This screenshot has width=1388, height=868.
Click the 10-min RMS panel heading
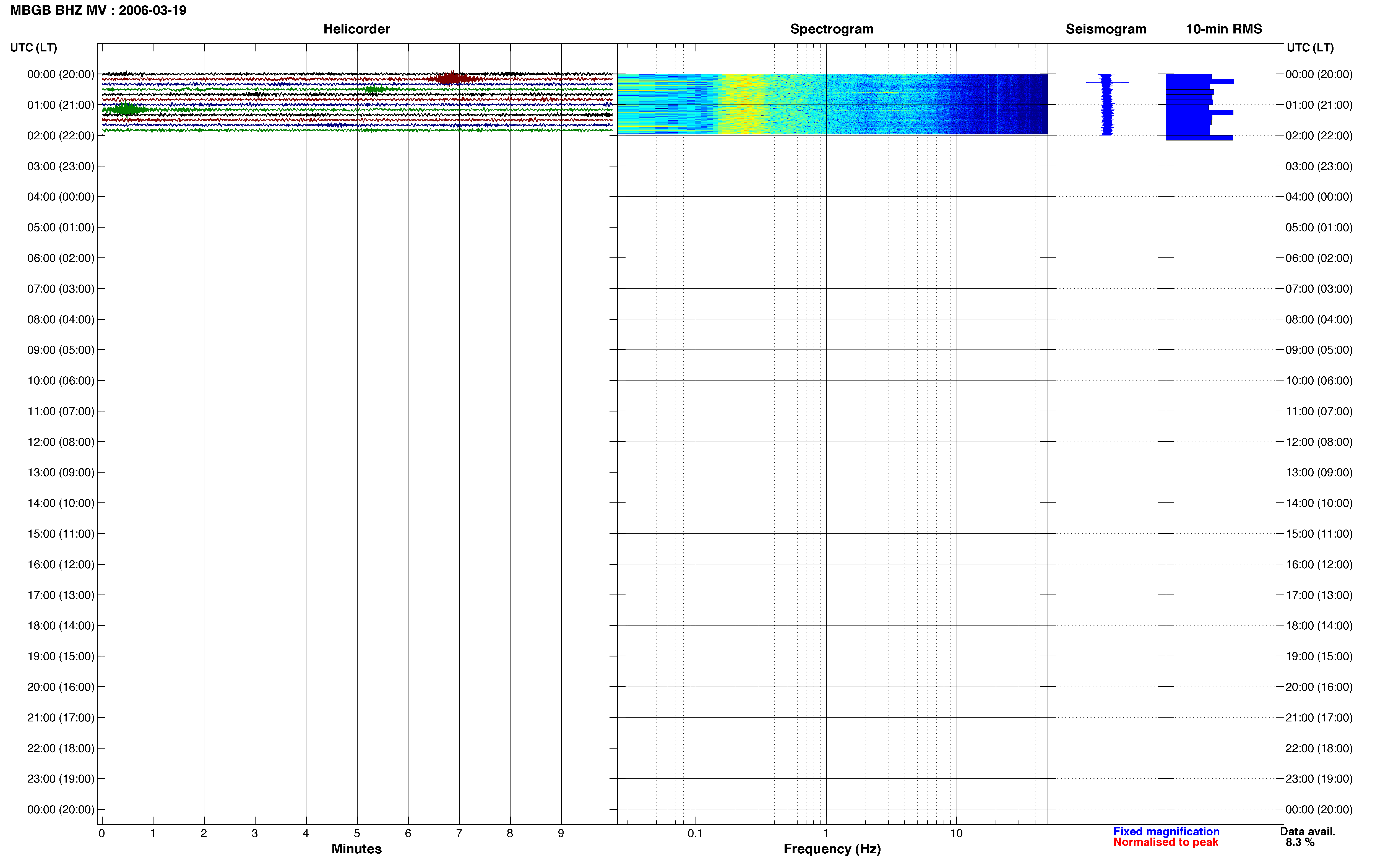(1224, 29)
